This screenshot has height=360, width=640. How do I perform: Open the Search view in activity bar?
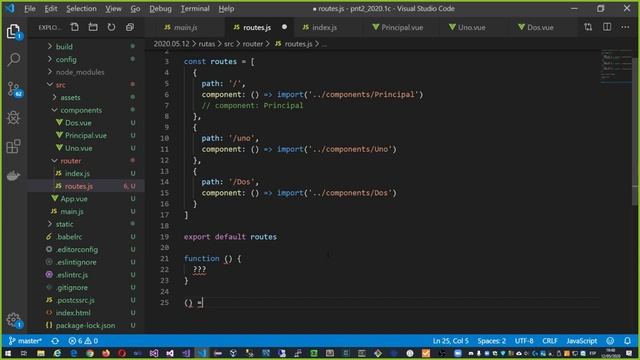13,60
